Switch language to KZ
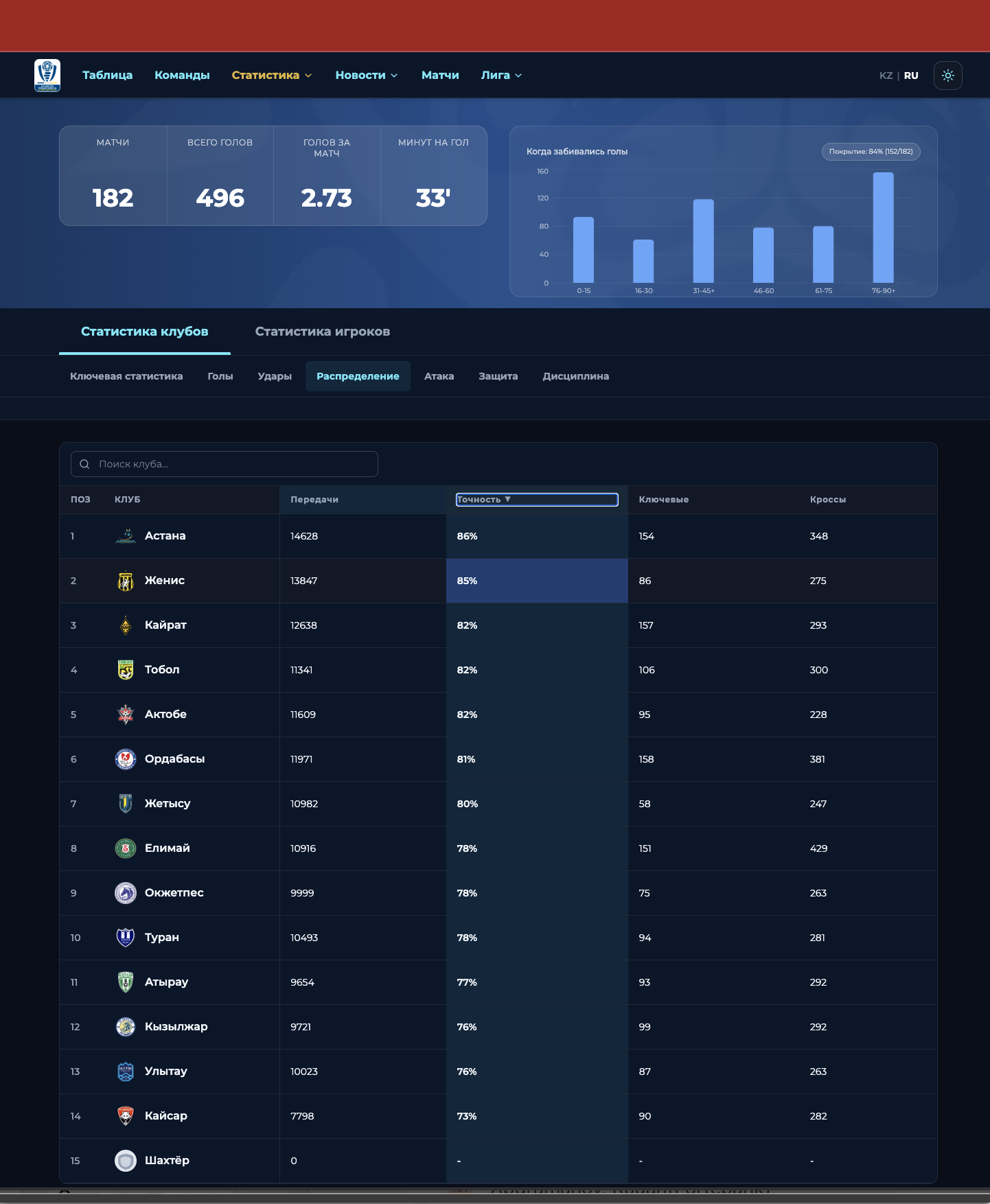990x1204 pixels. click(x=886, y=76)
